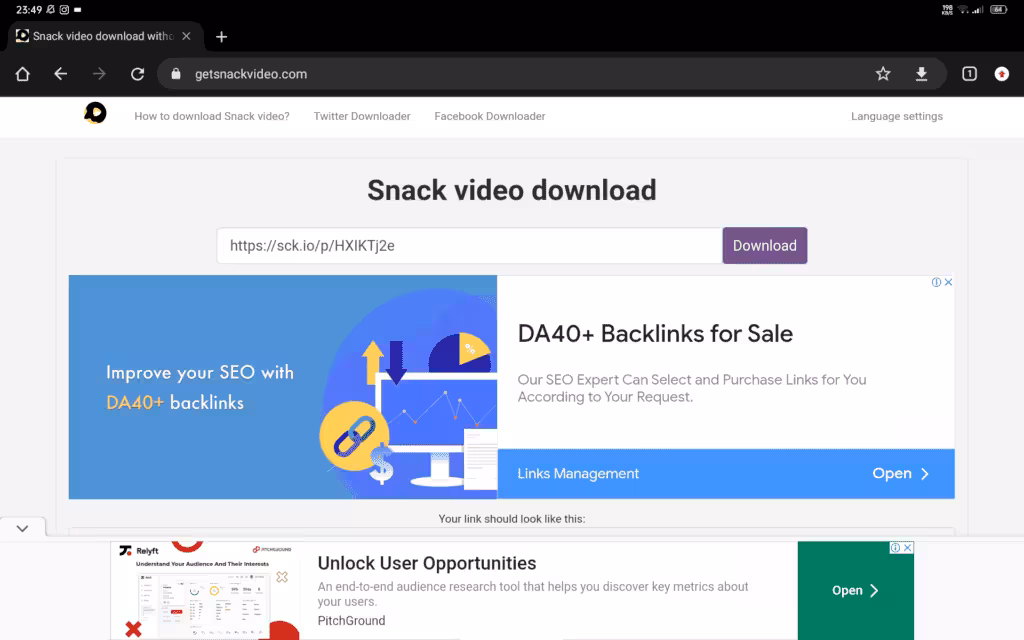Image resolution: width=1024 pixels, height=640 pixels.
Task: Open How to download Snack video? page
Action: coord(212,116)
